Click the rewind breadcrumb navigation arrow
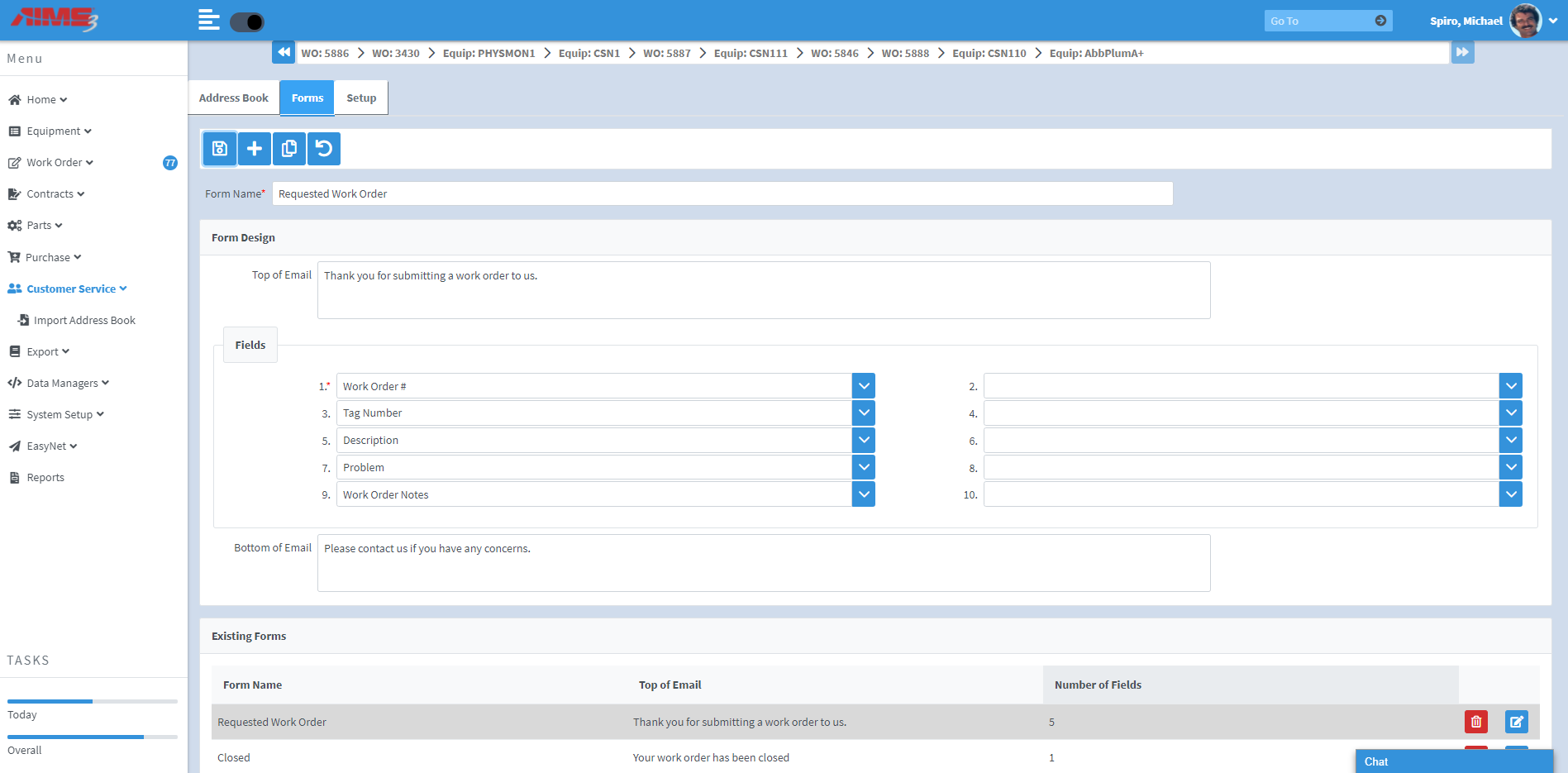1568x773 pixels. (284, 52)
